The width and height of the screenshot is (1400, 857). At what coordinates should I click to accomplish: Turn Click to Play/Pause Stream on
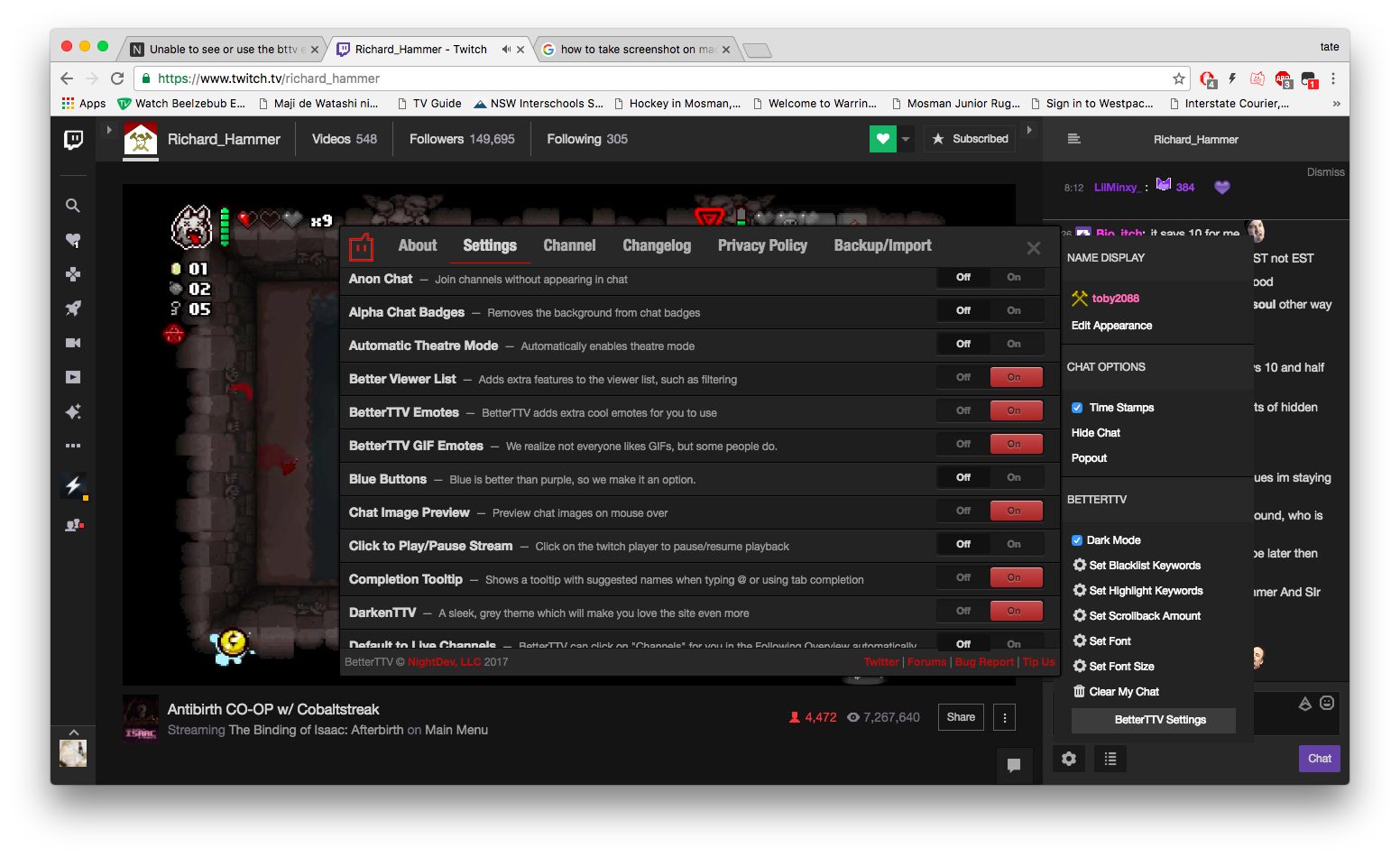pos(1015,545)
